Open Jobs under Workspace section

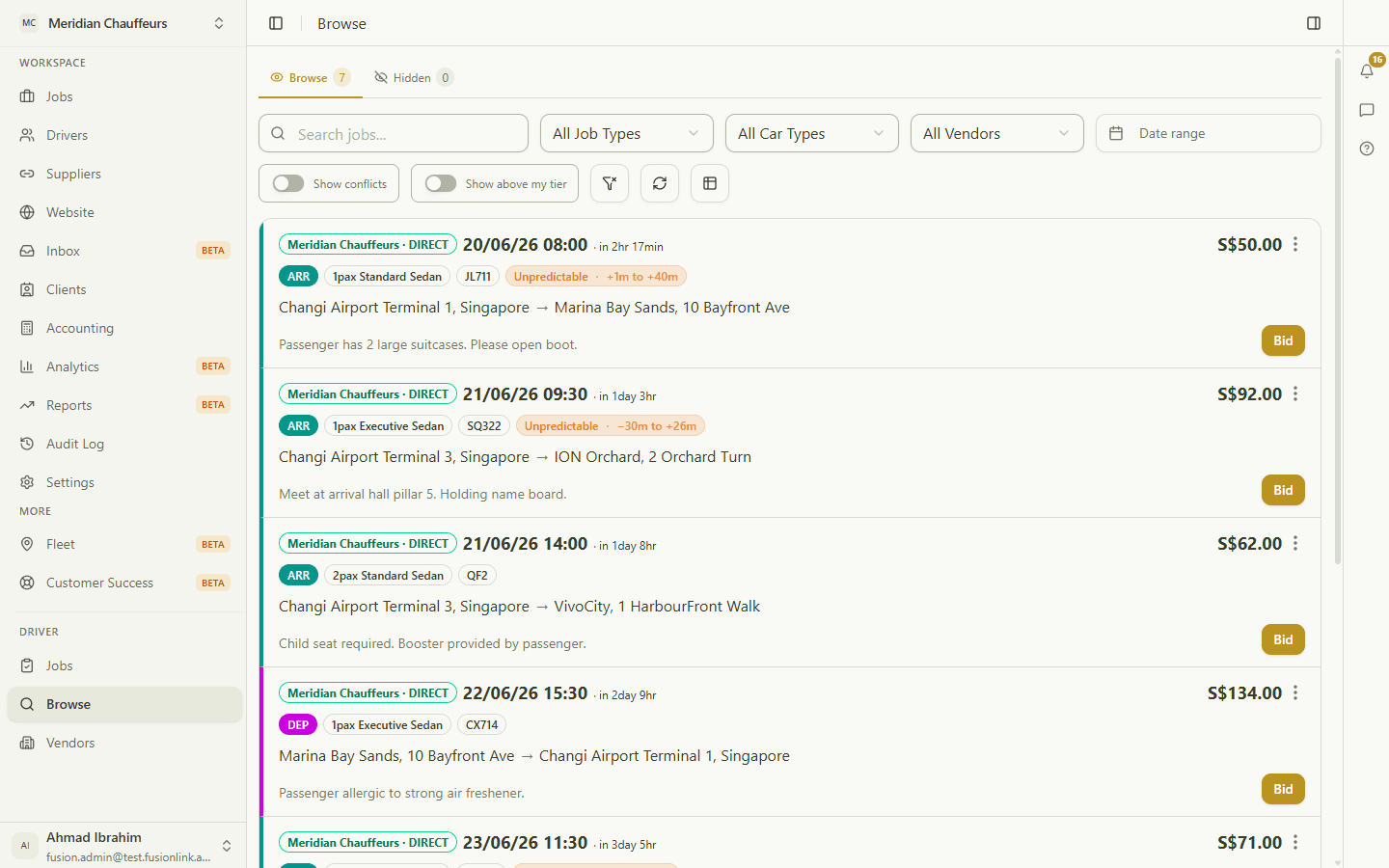point(123,96)
